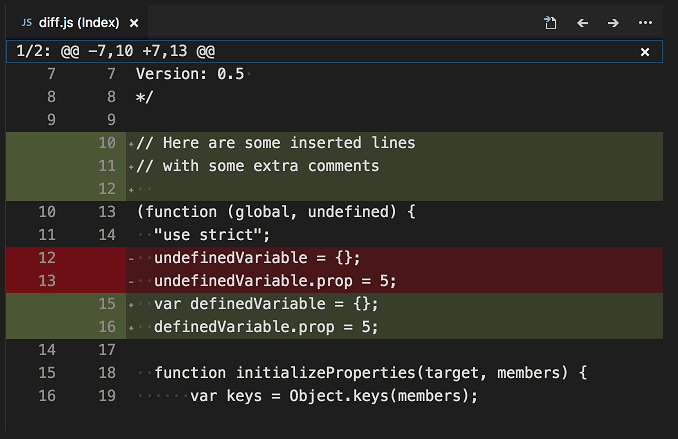Screen dimensions: 678x439
Task: Go to previous change using the left arrow
Action: pos(582,22)
